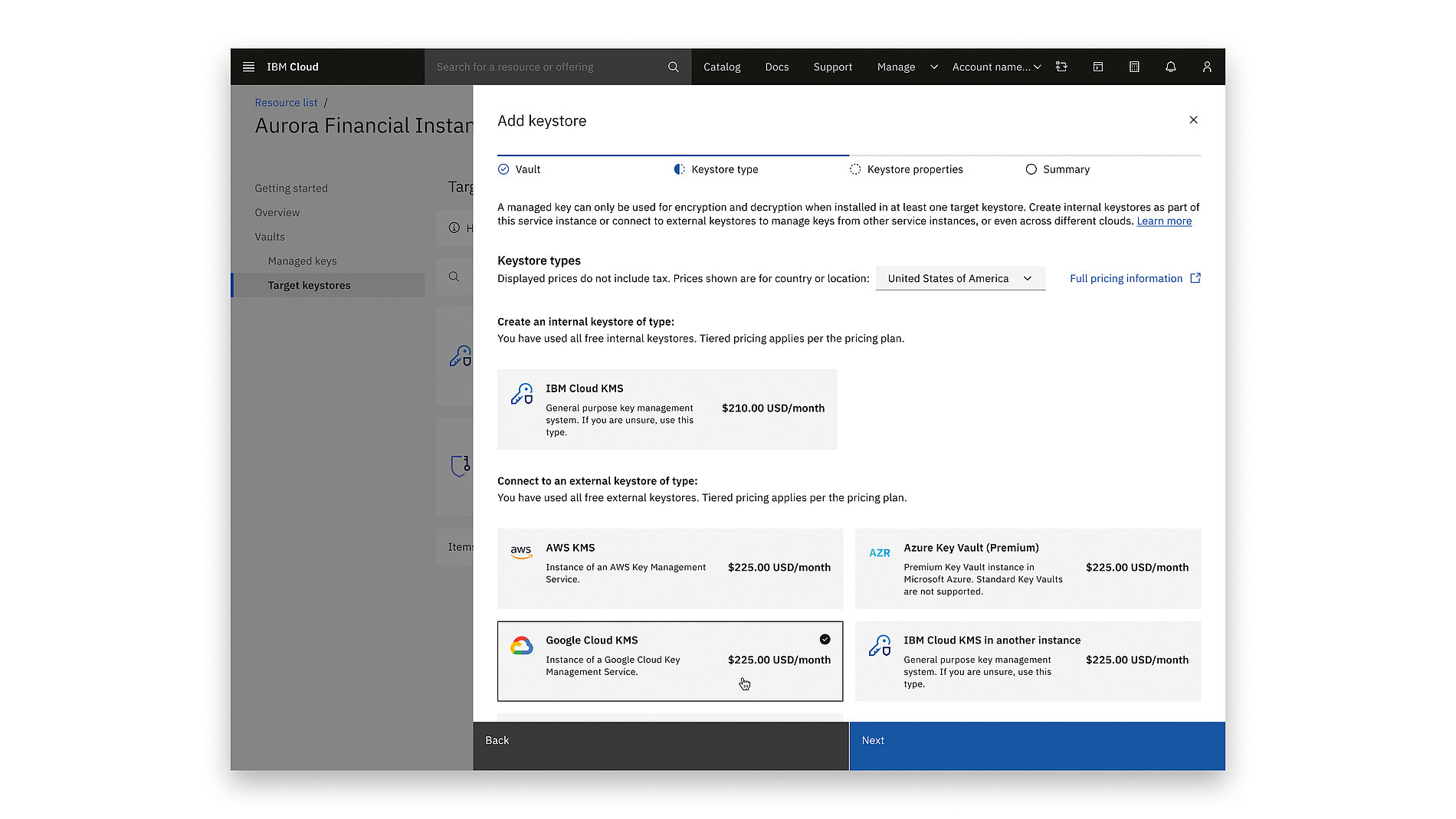Click the search magnifier icon in header

(673, 67)
